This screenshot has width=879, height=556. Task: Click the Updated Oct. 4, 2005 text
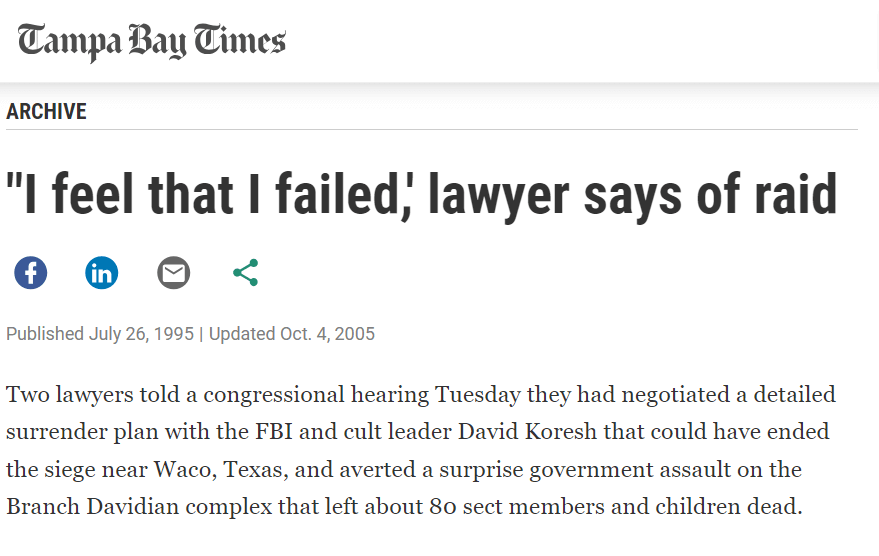291,334
